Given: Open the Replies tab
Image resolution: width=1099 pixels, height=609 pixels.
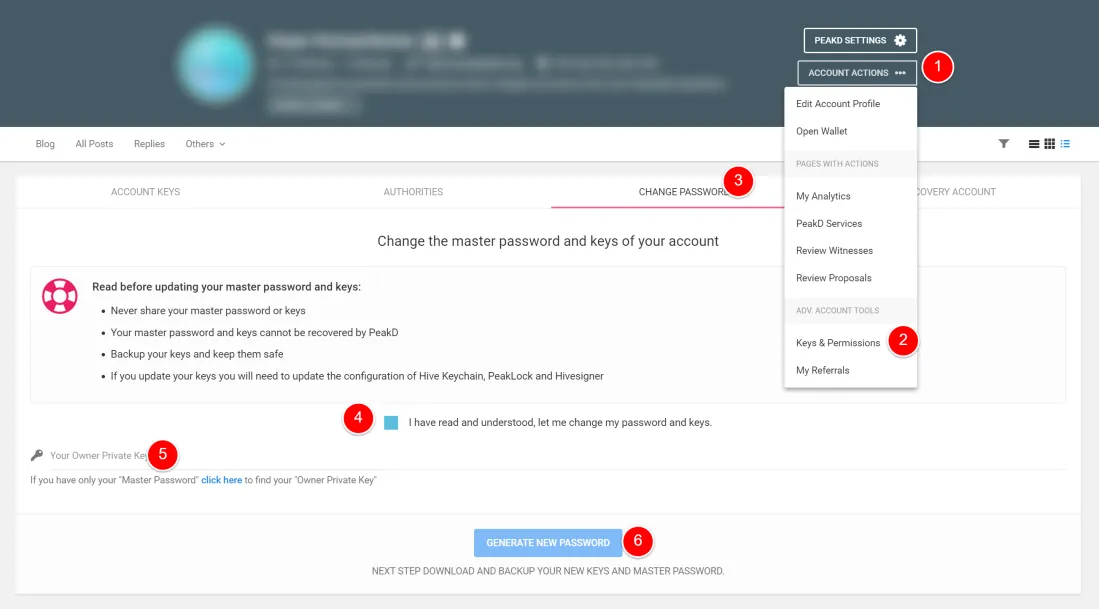Looking at the screenshot, I should coord(149,144).
